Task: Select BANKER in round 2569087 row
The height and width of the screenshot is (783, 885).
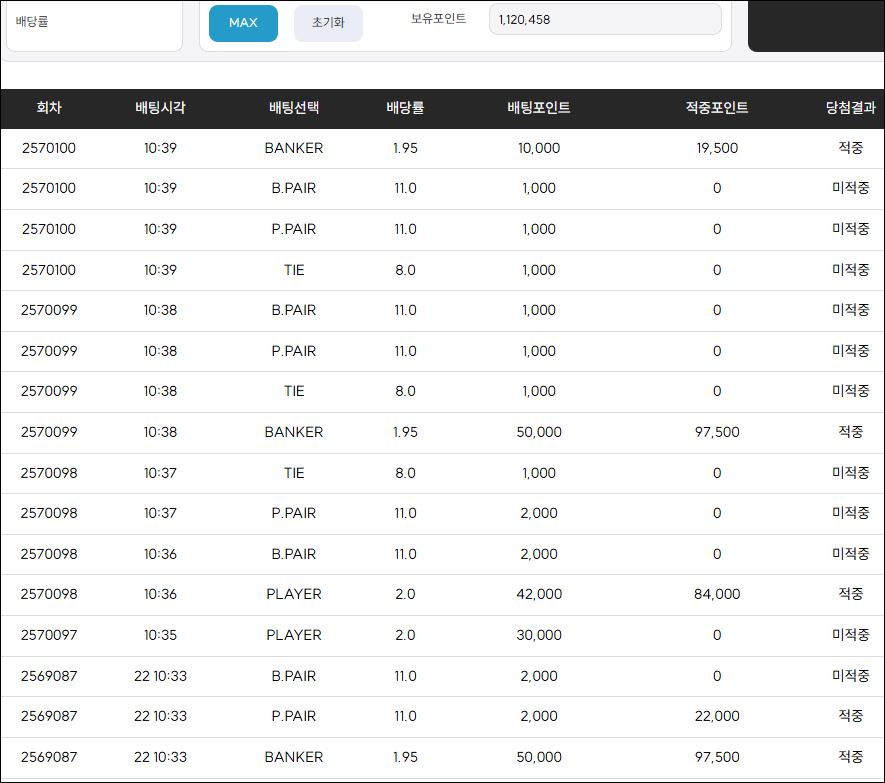Action: coord(294,757)
